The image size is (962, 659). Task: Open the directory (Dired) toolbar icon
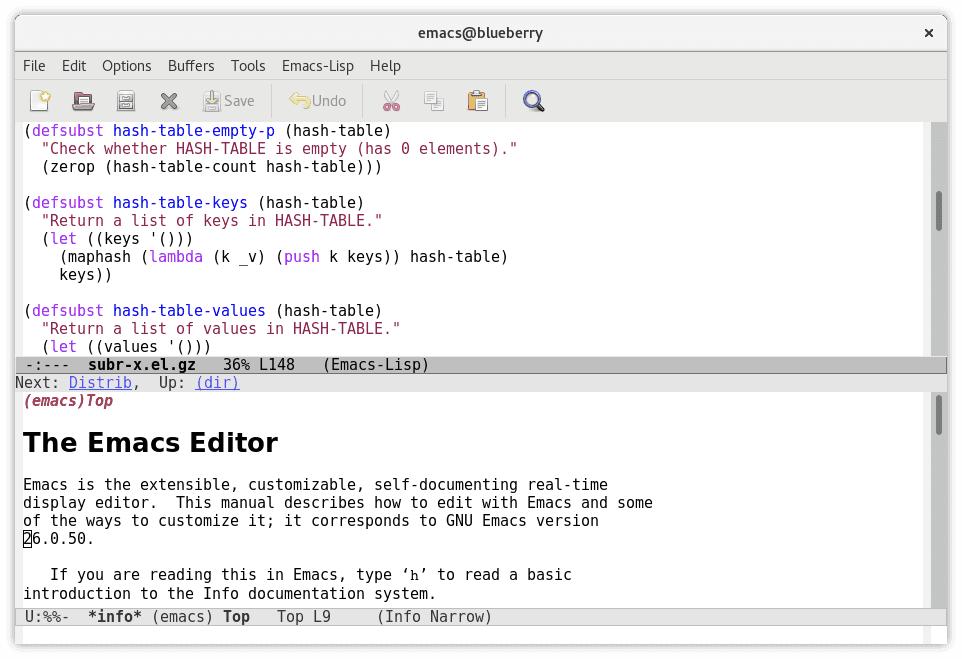click(x=126, y=101)
